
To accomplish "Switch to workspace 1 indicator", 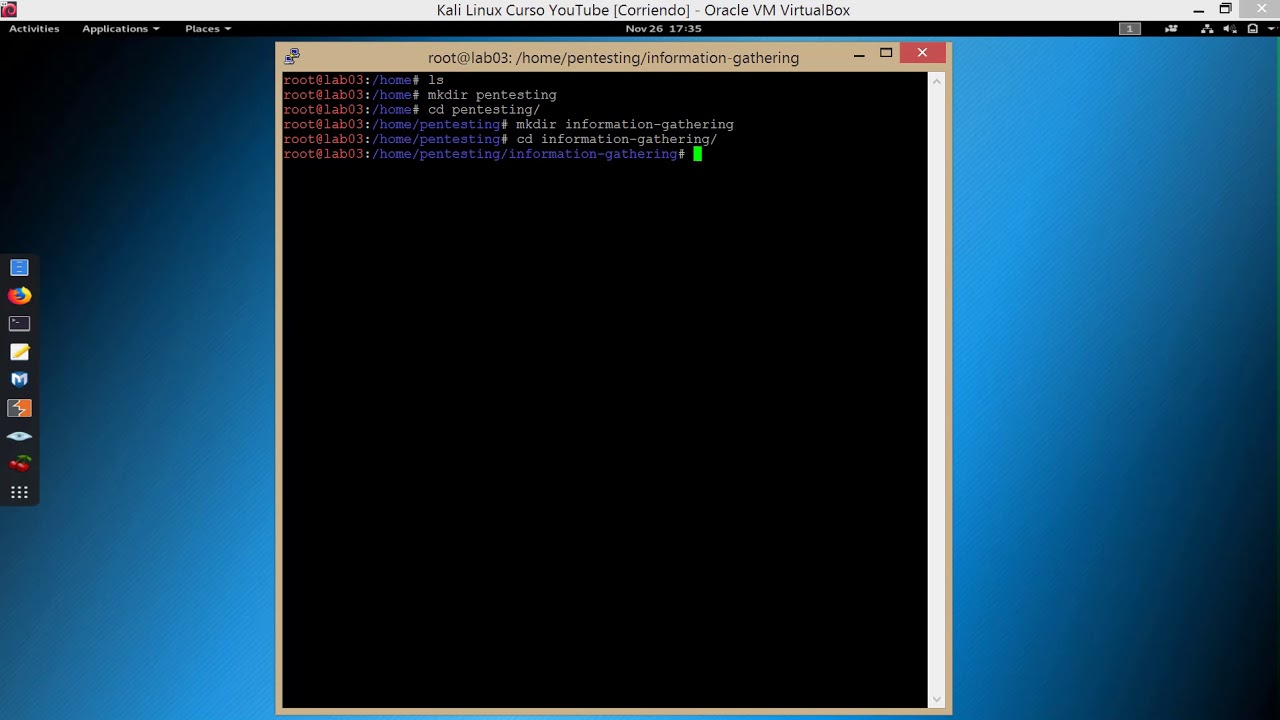I will (x=1130, y=29).
